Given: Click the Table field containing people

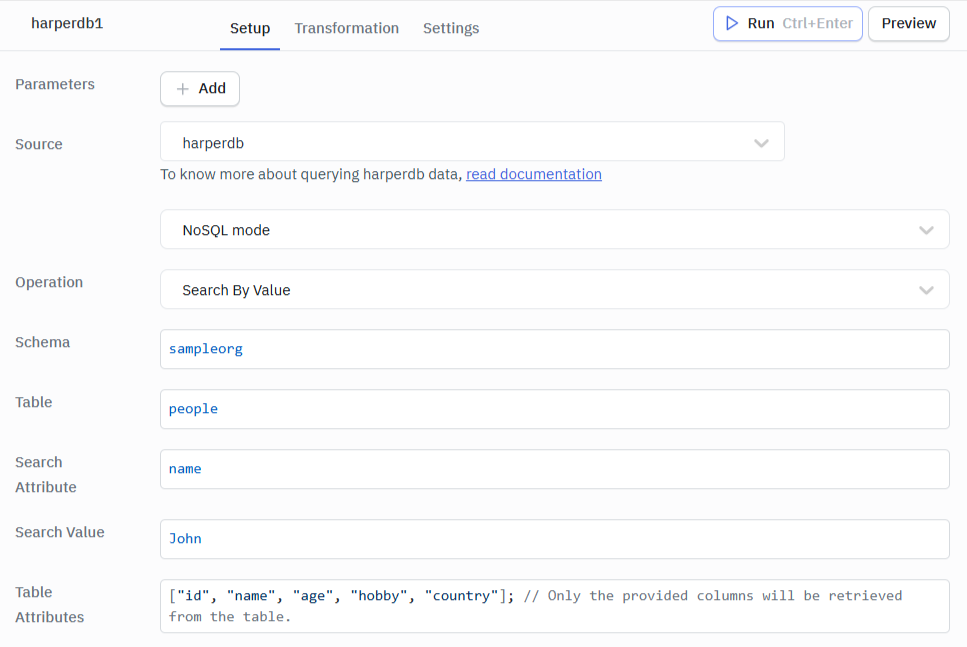Looking at the screenshot, I should 554,409.
